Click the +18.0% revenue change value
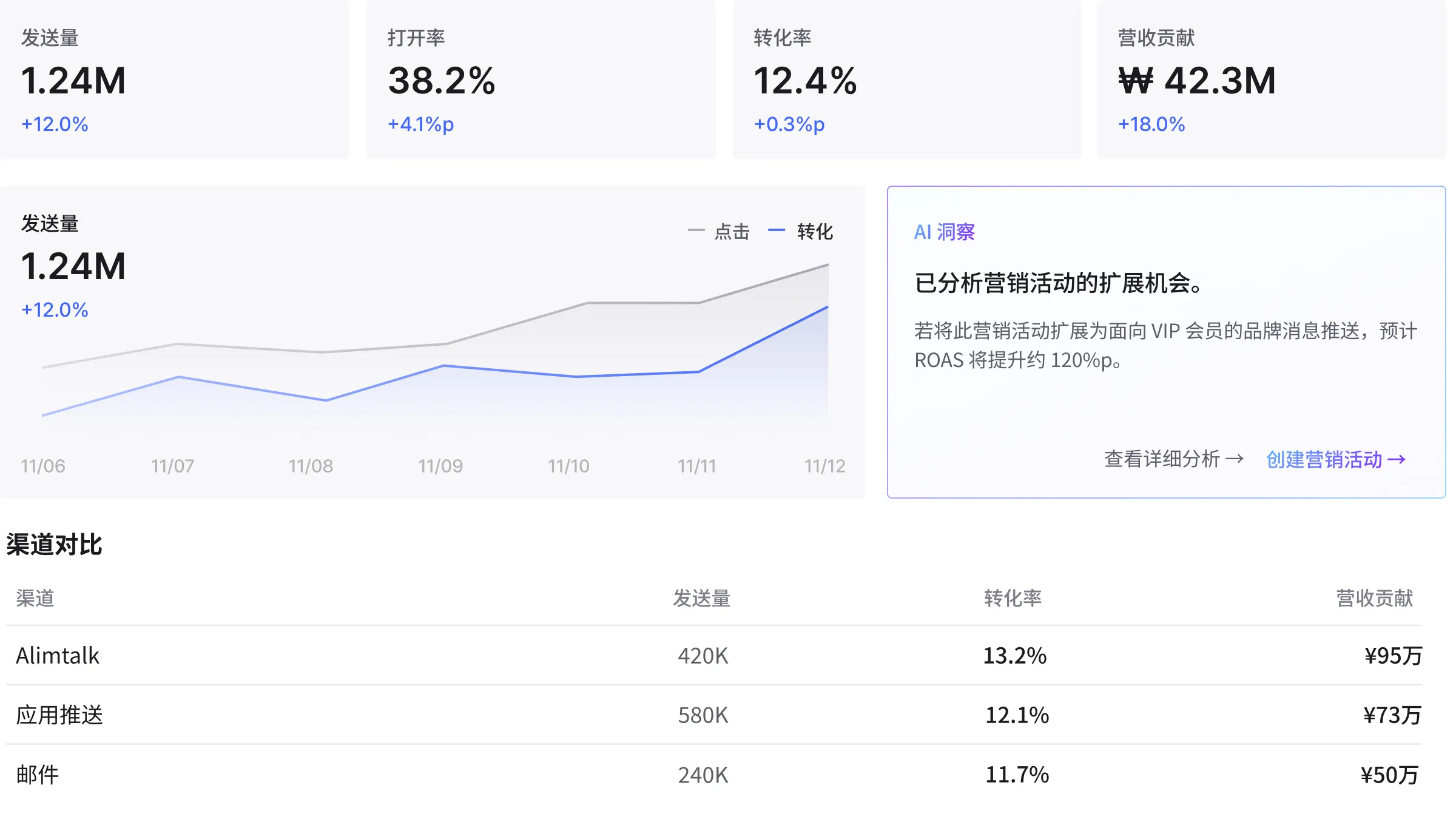The height and width of the screenshot is (825, 1456). 1151,124
